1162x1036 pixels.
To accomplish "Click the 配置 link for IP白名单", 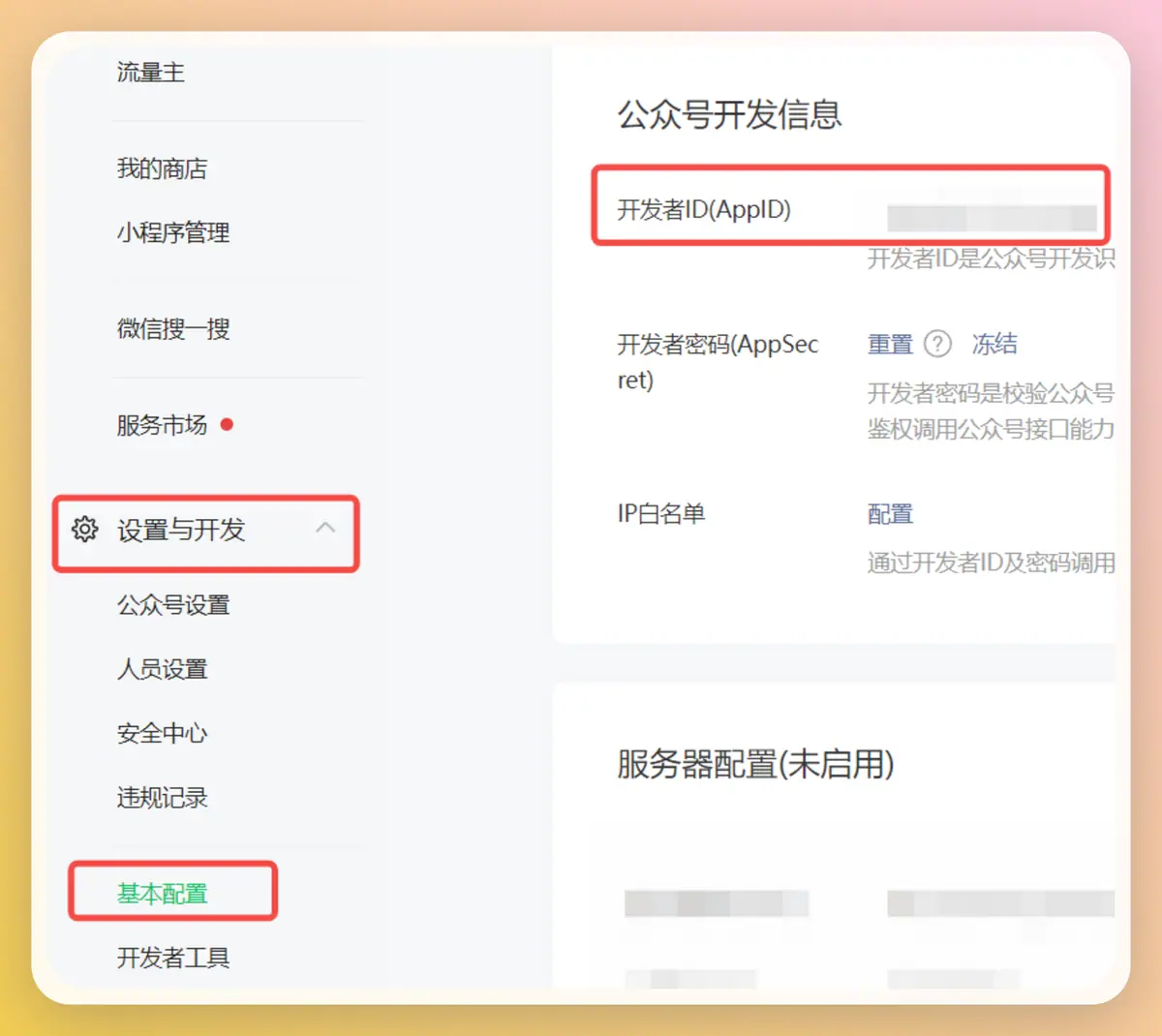I will pos(890,514).
